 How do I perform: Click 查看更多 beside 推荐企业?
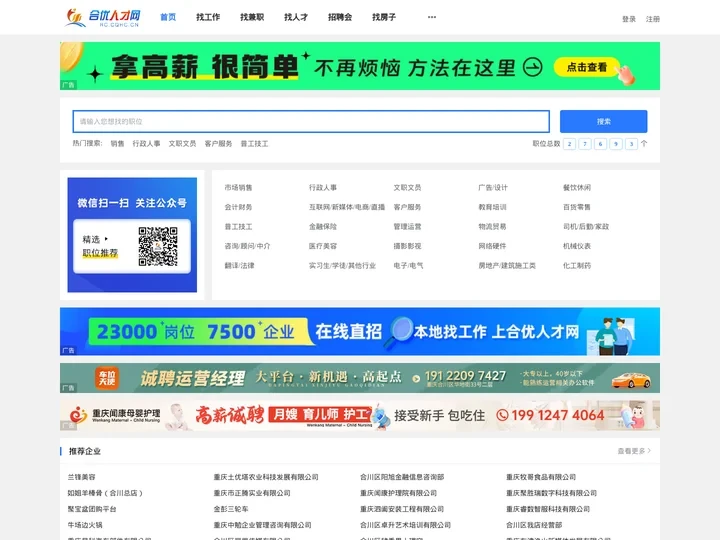tap(634, 451)
